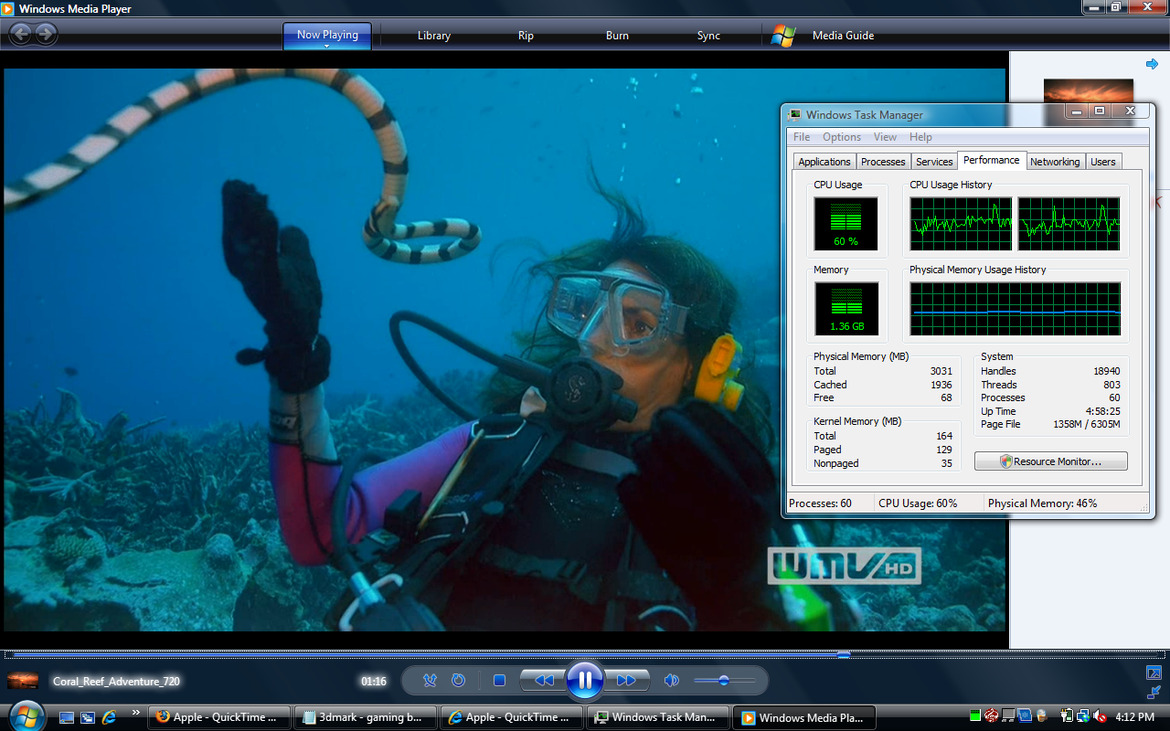1170x731 pixels.
Task: Open the Networking tab in Task Manager
Action: [x=1054, y=162]
